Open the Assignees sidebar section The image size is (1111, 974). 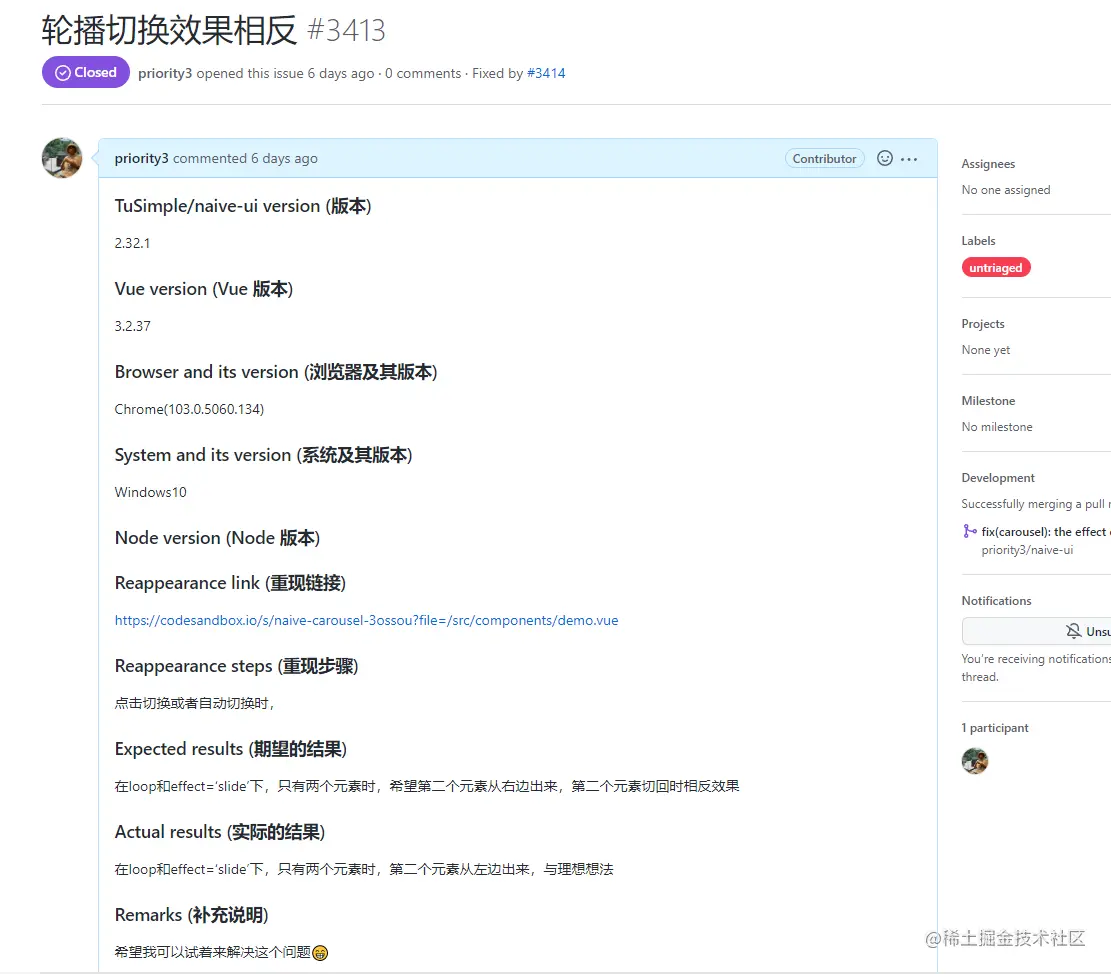click(x=988, y=164)
